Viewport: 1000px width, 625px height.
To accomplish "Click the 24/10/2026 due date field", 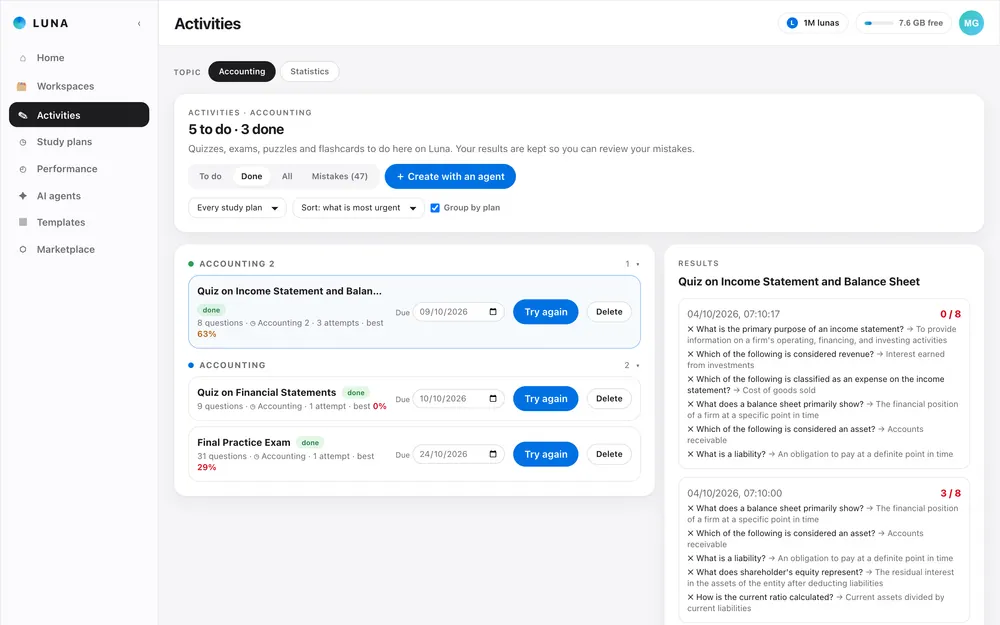I will click(459, 454).
